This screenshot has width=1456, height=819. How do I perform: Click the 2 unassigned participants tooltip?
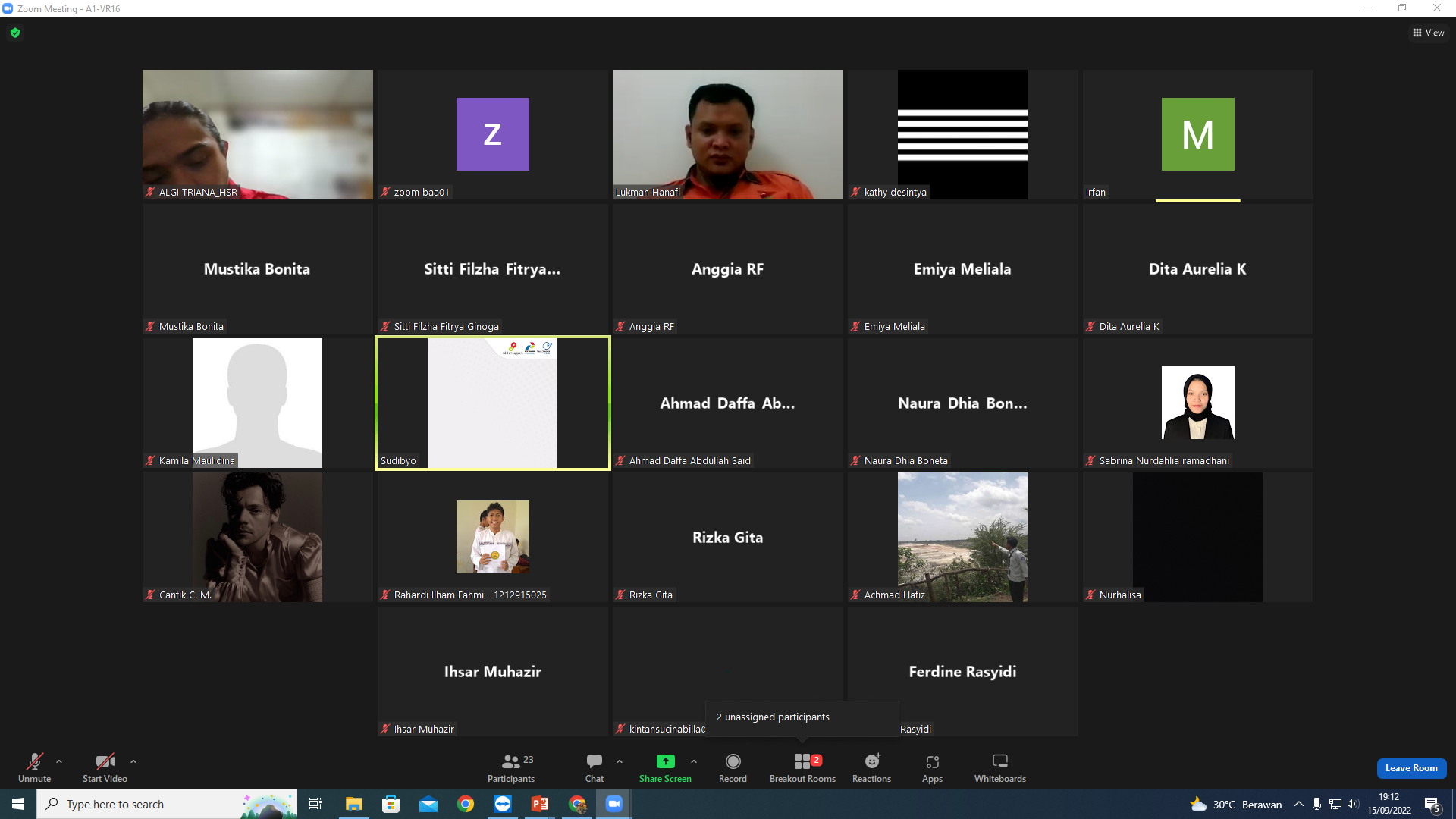[x=802, y=717]
